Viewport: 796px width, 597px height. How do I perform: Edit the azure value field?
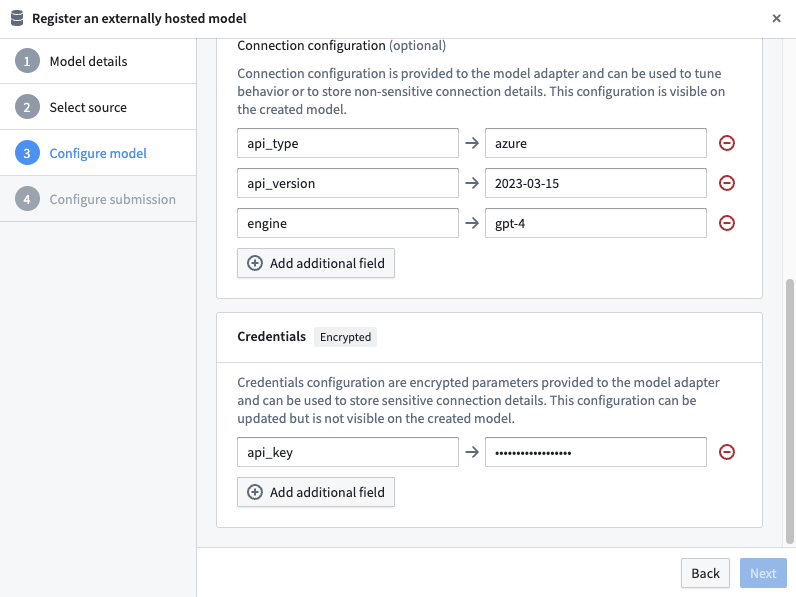(x=595, y=143)
